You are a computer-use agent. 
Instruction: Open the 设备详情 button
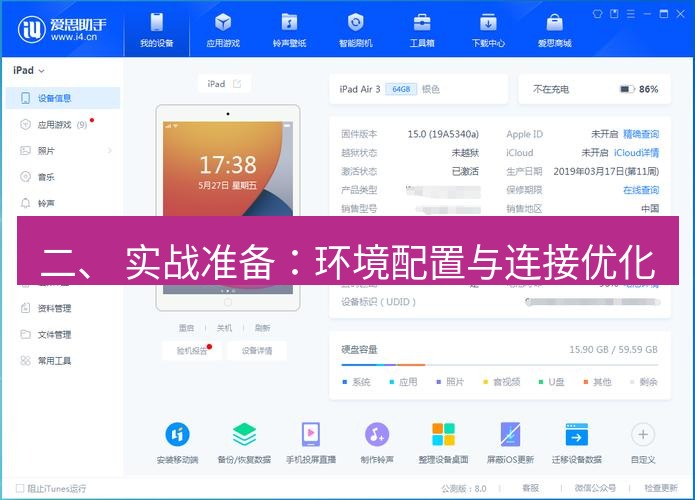point(257,351)
